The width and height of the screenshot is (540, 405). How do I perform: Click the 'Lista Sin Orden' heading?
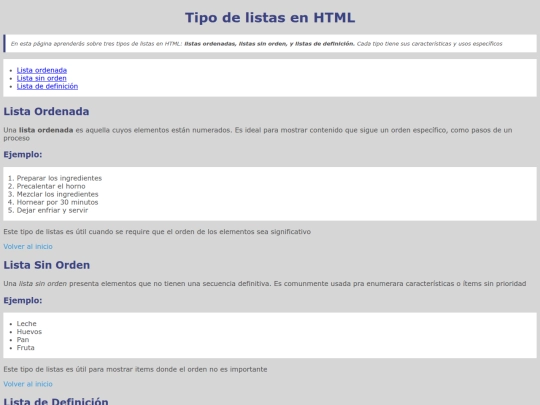pos(46,265)
